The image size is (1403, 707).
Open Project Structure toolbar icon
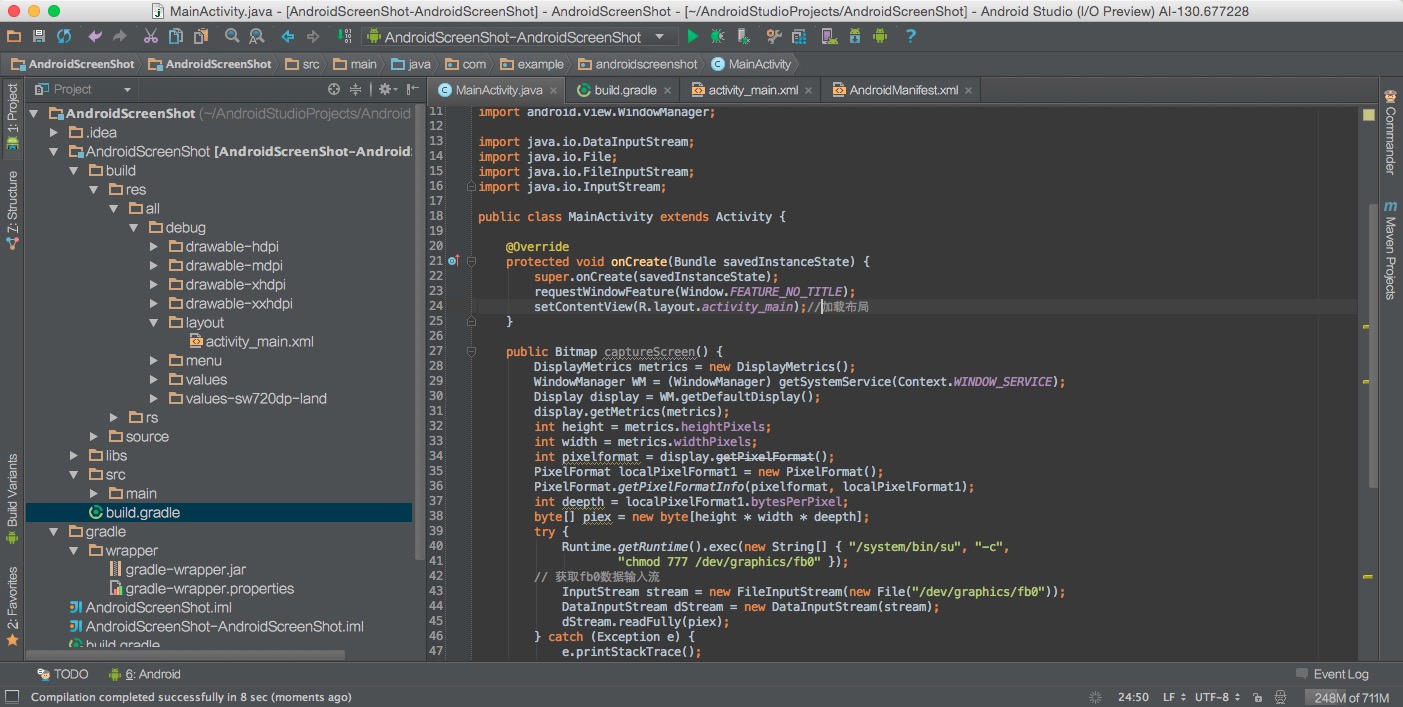point(798,36)
